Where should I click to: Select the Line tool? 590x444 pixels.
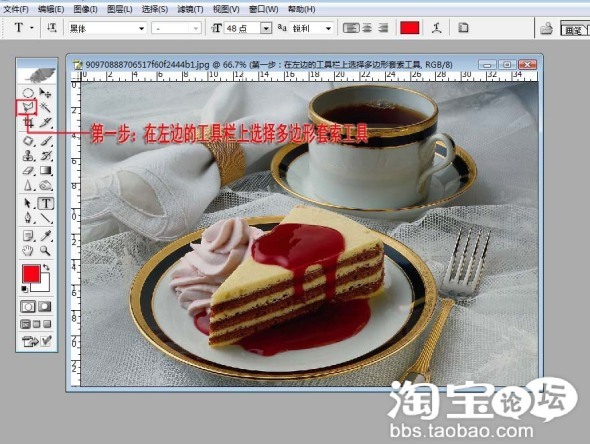pyautogui.click(x=45, y=218)
